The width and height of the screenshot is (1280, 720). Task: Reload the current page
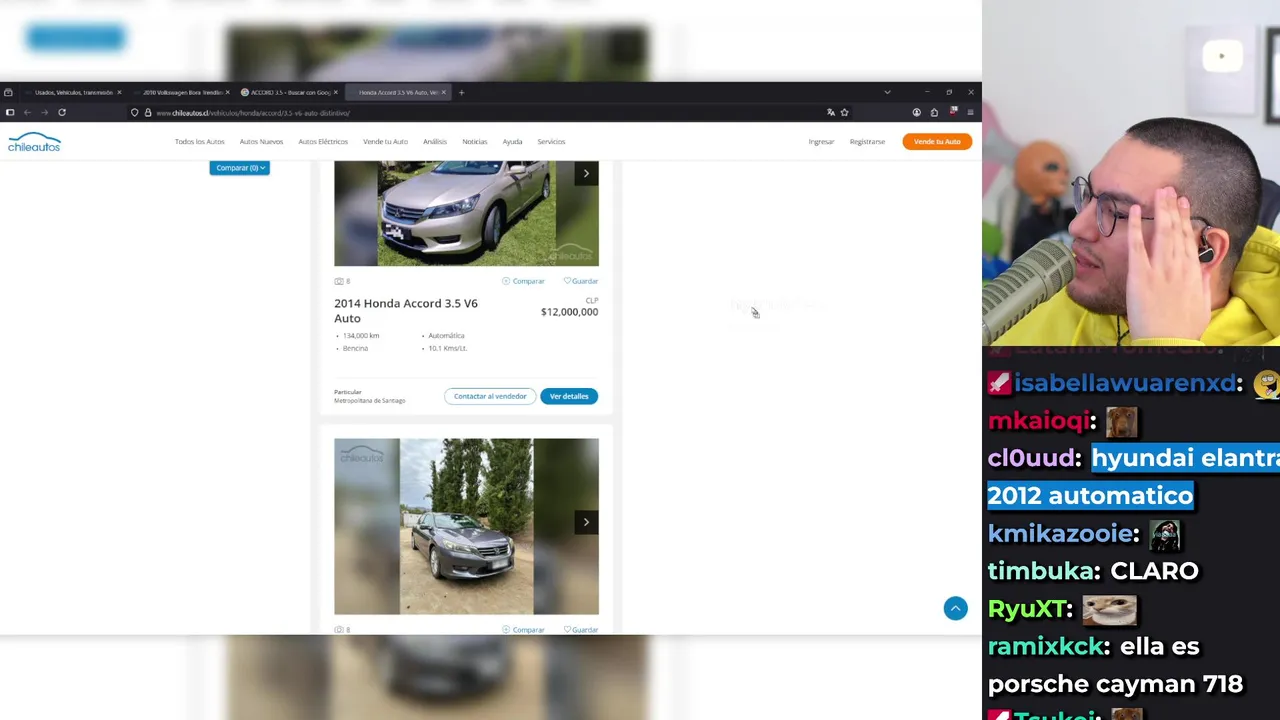(62, 112)
